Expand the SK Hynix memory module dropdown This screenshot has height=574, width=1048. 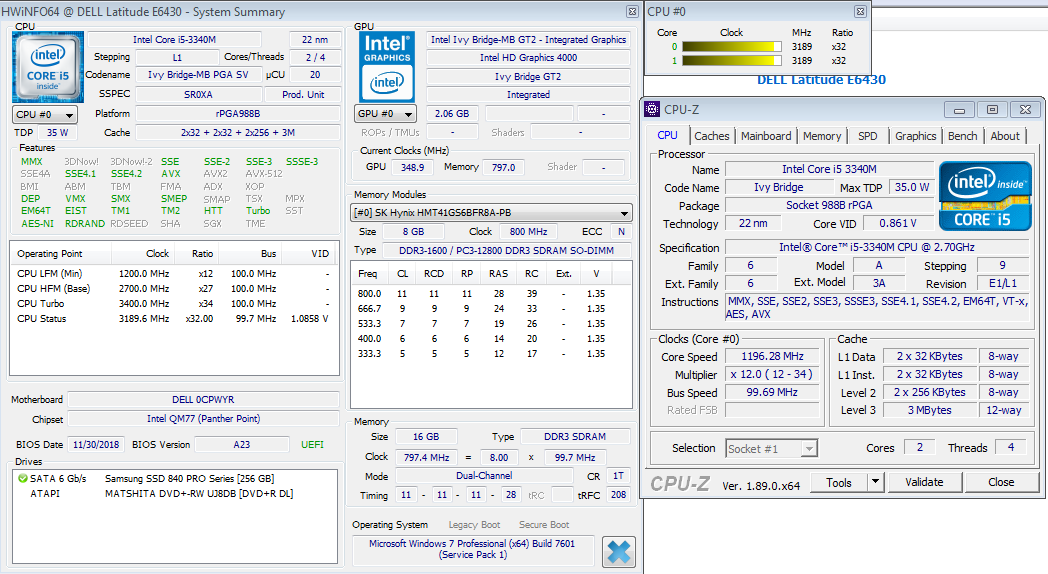point(491,213)
